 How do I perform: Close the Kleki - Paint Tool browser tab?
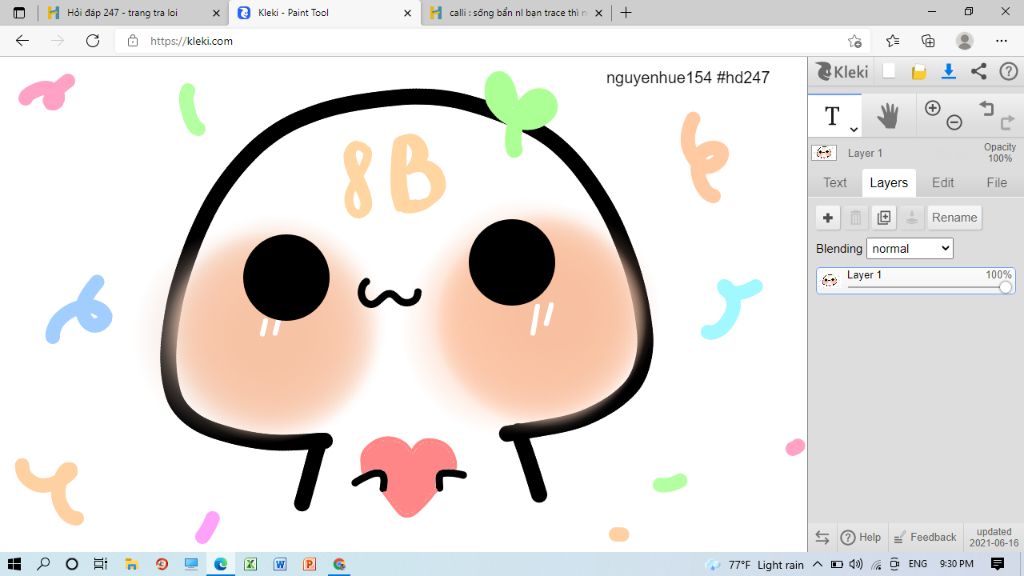click(408, 12)
